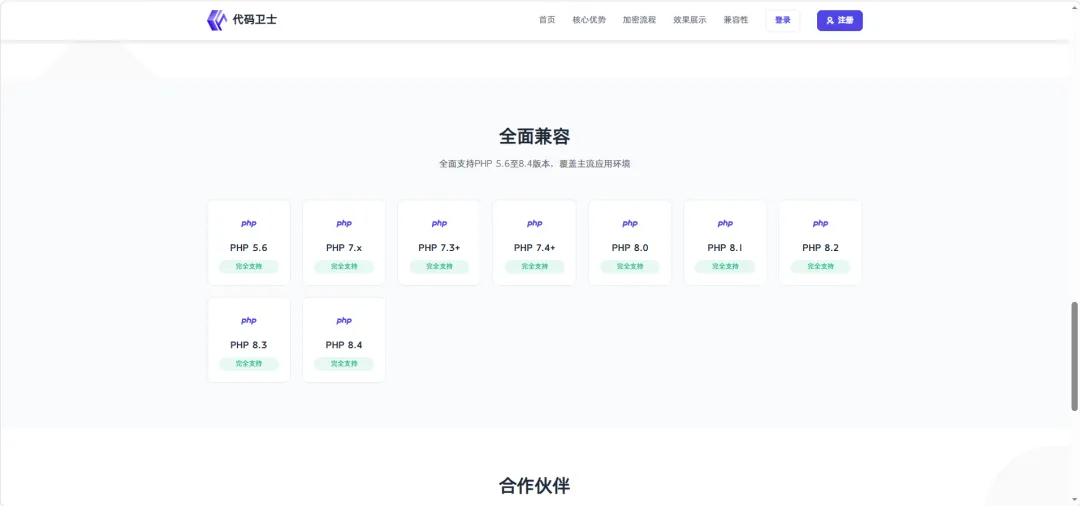Click the PHP 8.0 label

pos(630,248)
